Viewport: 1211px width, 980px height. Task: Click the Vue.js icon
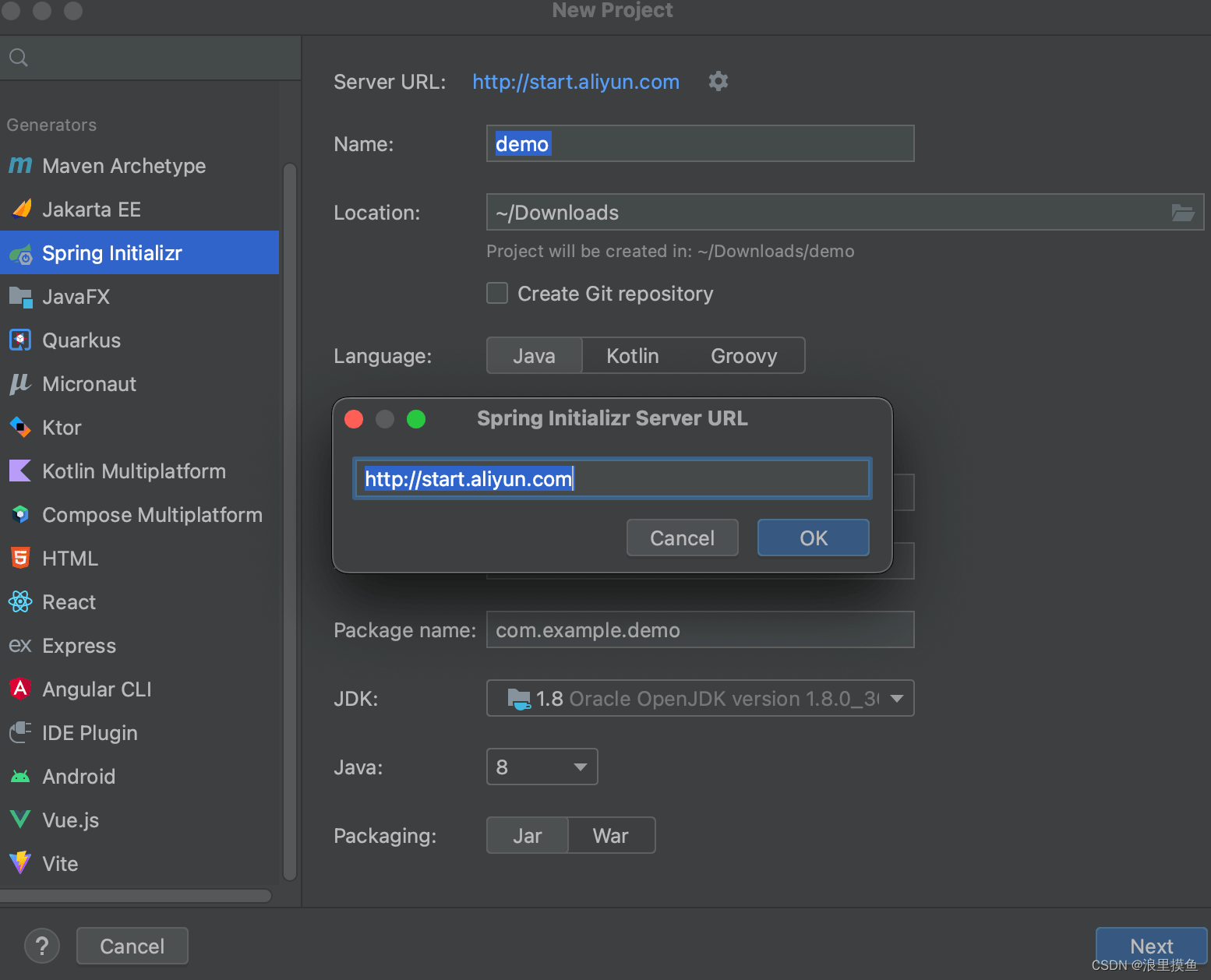click(x=20, y=820)
